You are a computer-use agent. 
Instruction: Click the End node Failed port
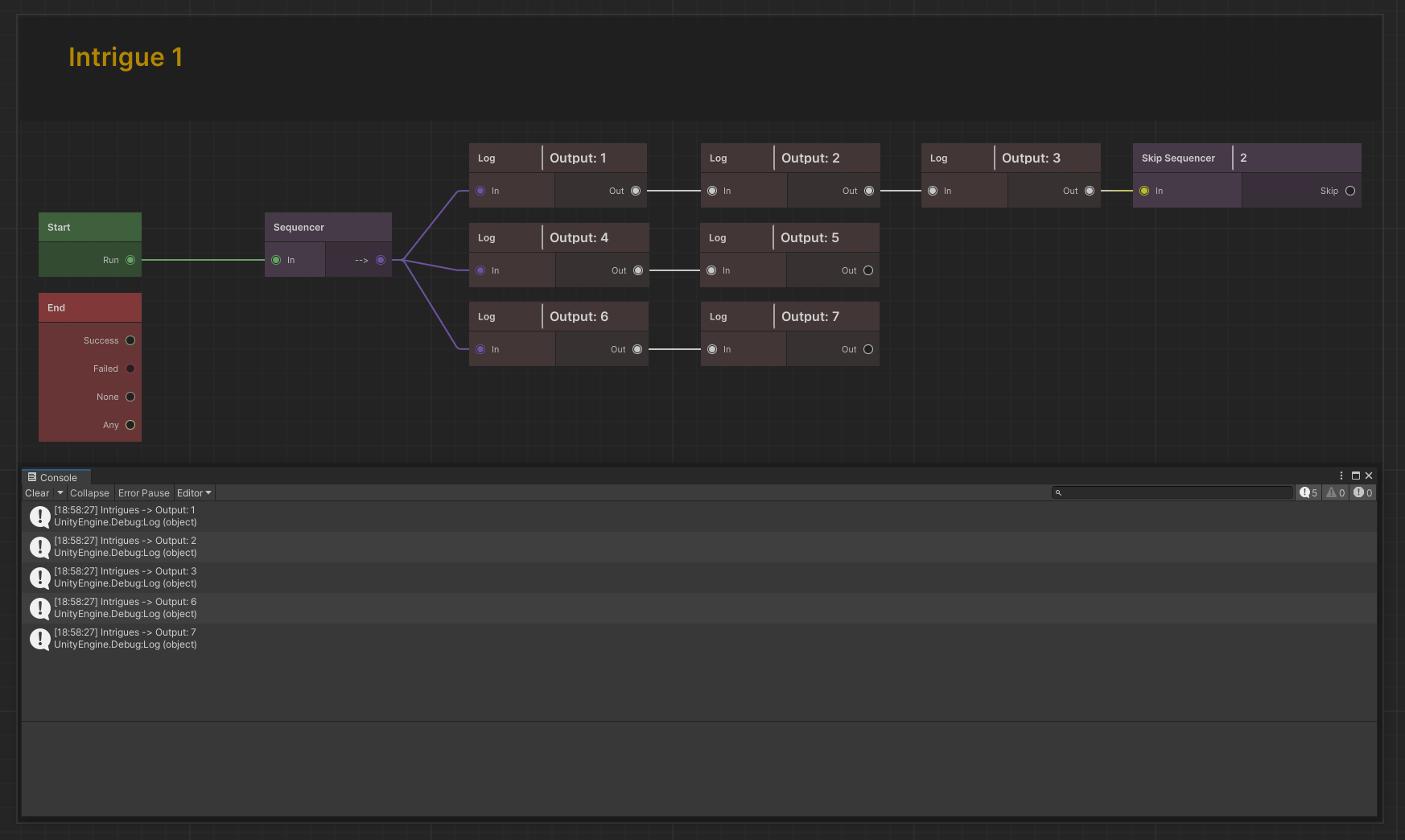(x=130, y=369)
